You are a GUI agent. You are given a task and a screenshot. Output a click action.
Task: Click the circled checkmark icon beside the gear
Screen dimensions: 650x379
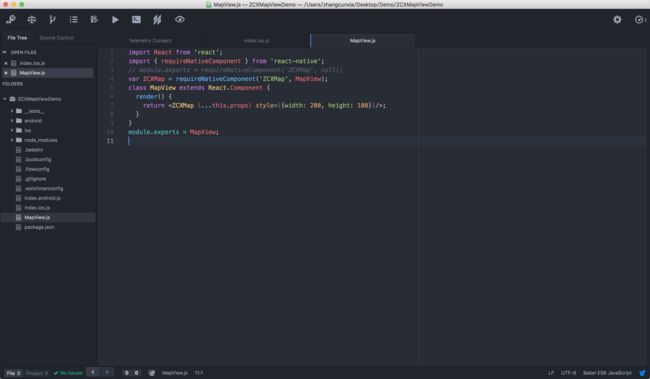point(639,19)
